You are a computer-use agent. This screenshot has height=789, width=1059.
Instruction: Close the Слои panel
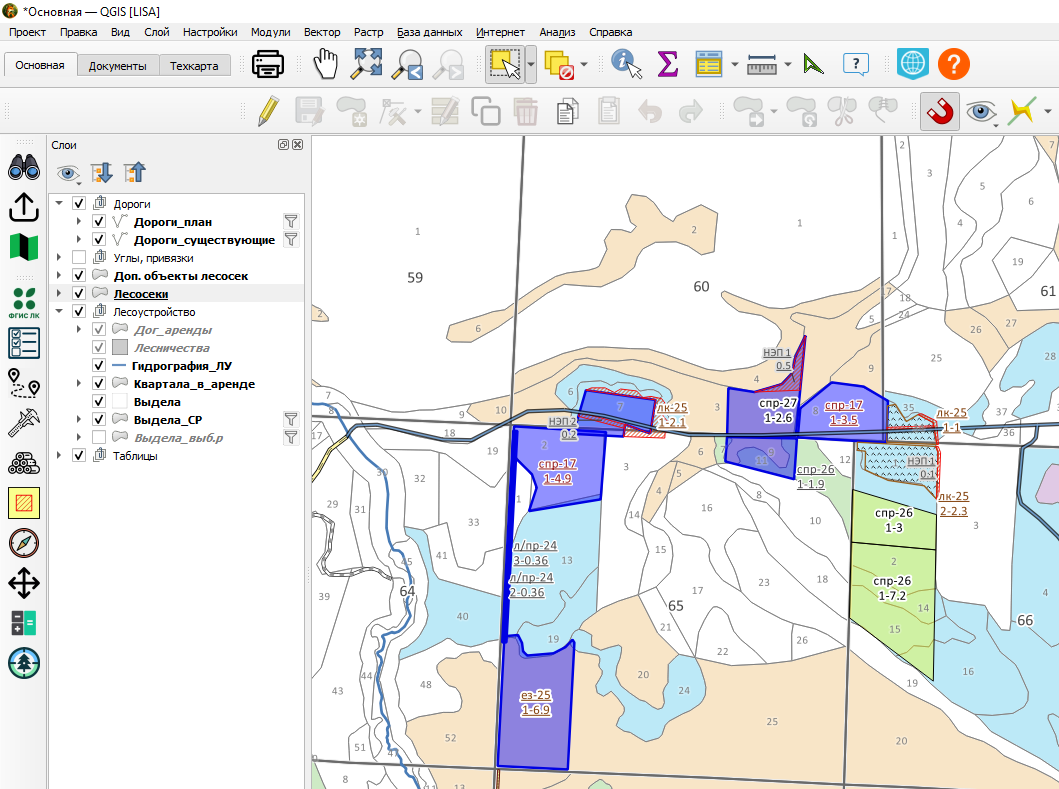coord(297,145)
